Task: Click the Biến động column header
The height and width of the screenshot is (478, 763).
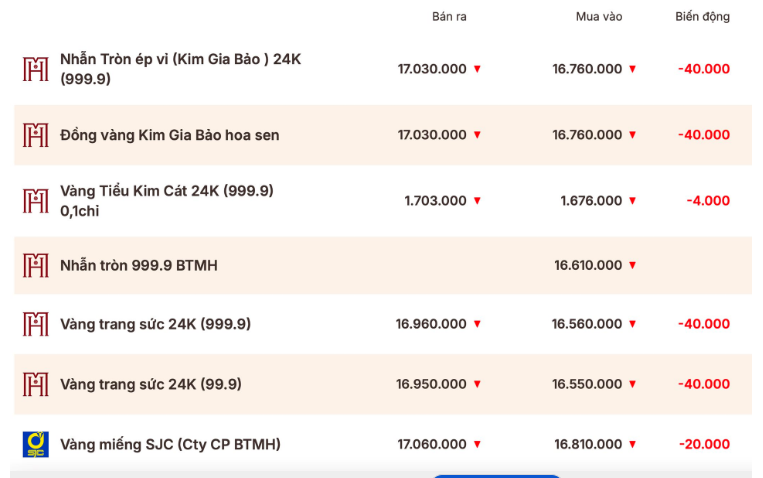Action: pyautogui.click(x=702, y=17)
